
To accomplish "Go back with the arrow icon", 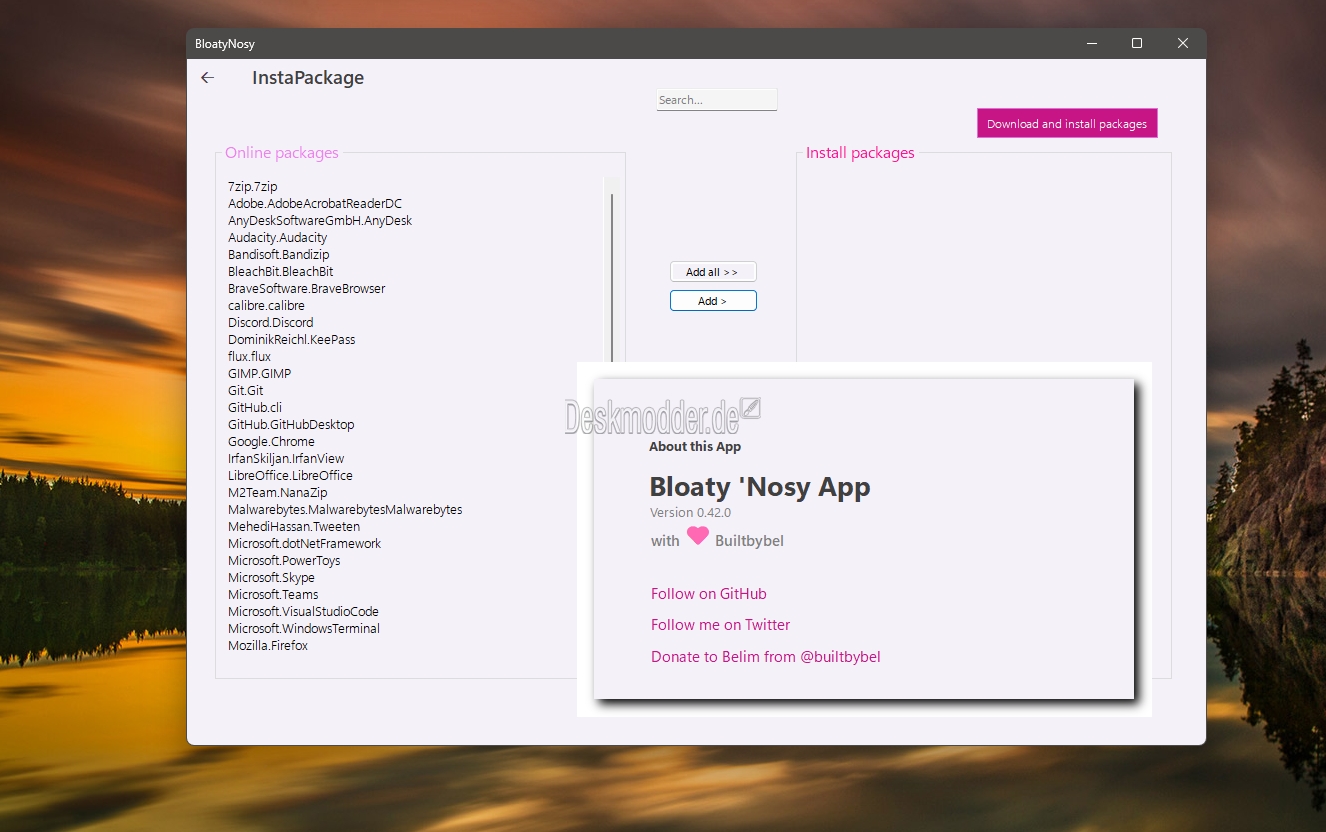I will click(x=207, y=78).
